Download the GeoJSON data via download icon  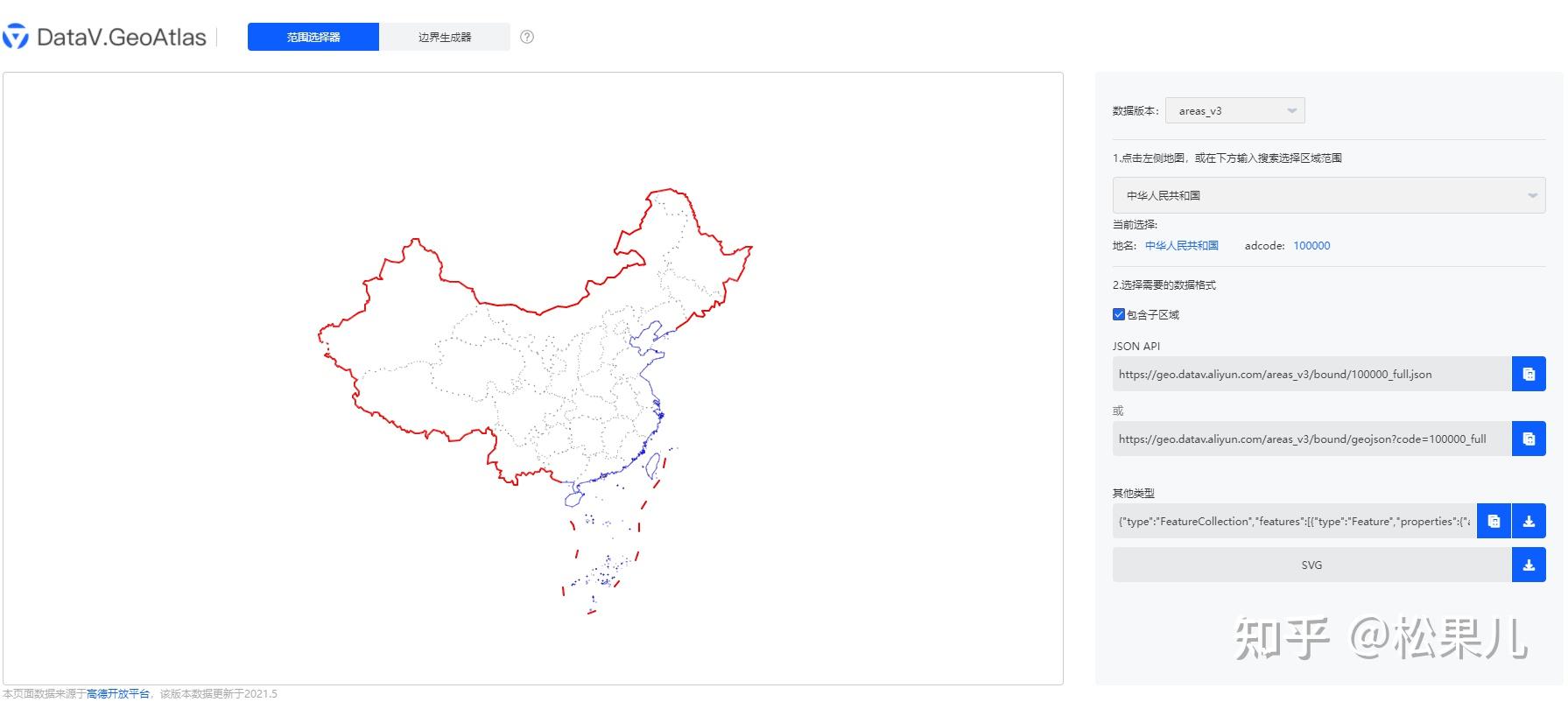tap(1529, 521)
